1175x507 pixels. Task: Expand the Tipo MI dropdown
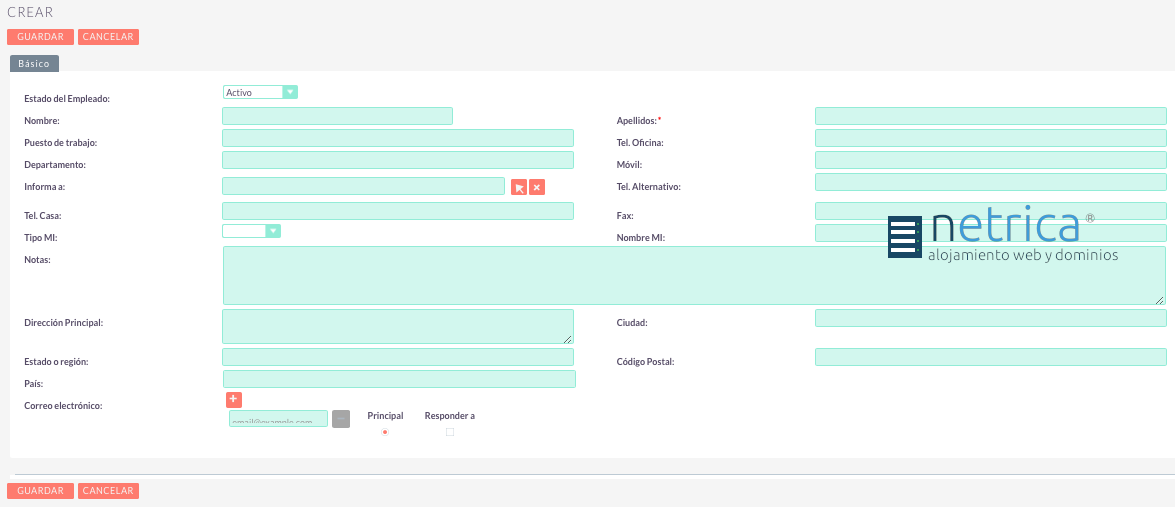click(x=251, y=231)
